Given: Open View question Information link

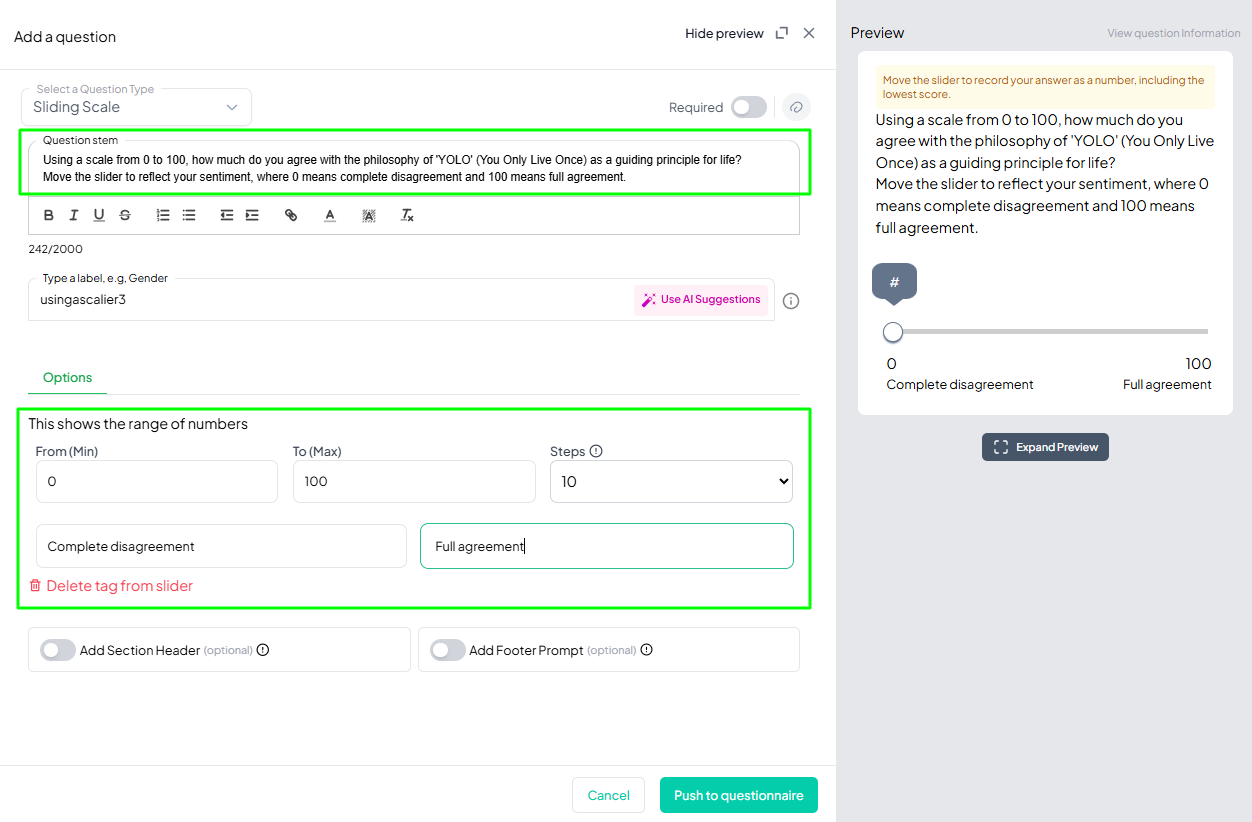Looking at the screenshot, I should click(x=1174, y=33).
